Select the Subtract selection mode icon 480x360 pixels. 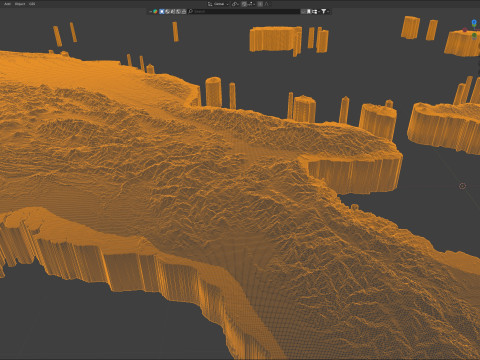(x=173, y=11)
